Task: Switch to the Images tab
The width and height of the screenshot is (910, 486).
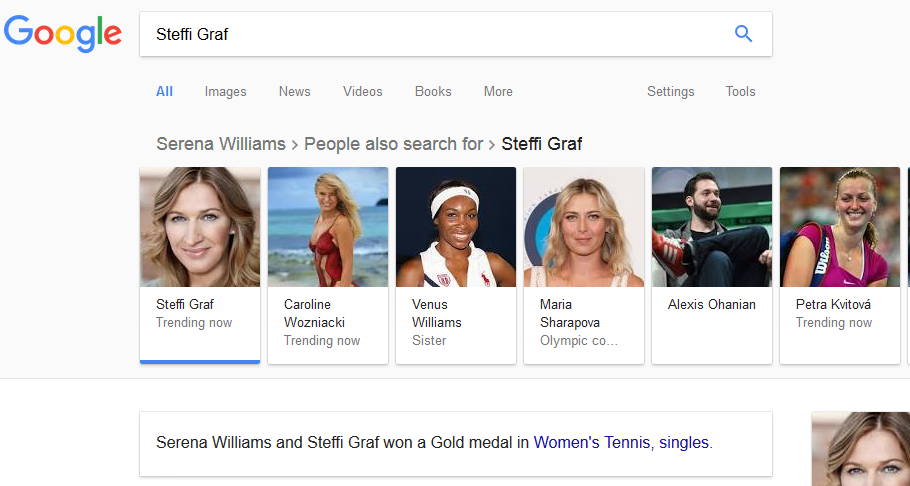Action: point(225,91)
